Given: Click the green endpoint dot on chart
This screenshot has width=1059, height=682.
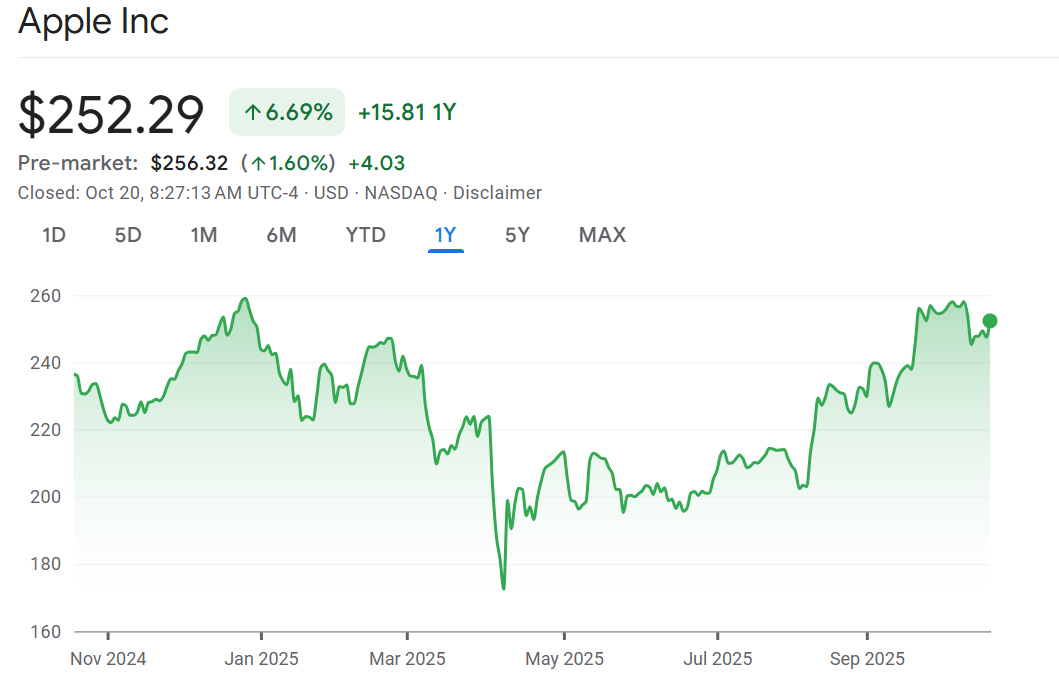Looking at the screenshot, I should (990, 321).
